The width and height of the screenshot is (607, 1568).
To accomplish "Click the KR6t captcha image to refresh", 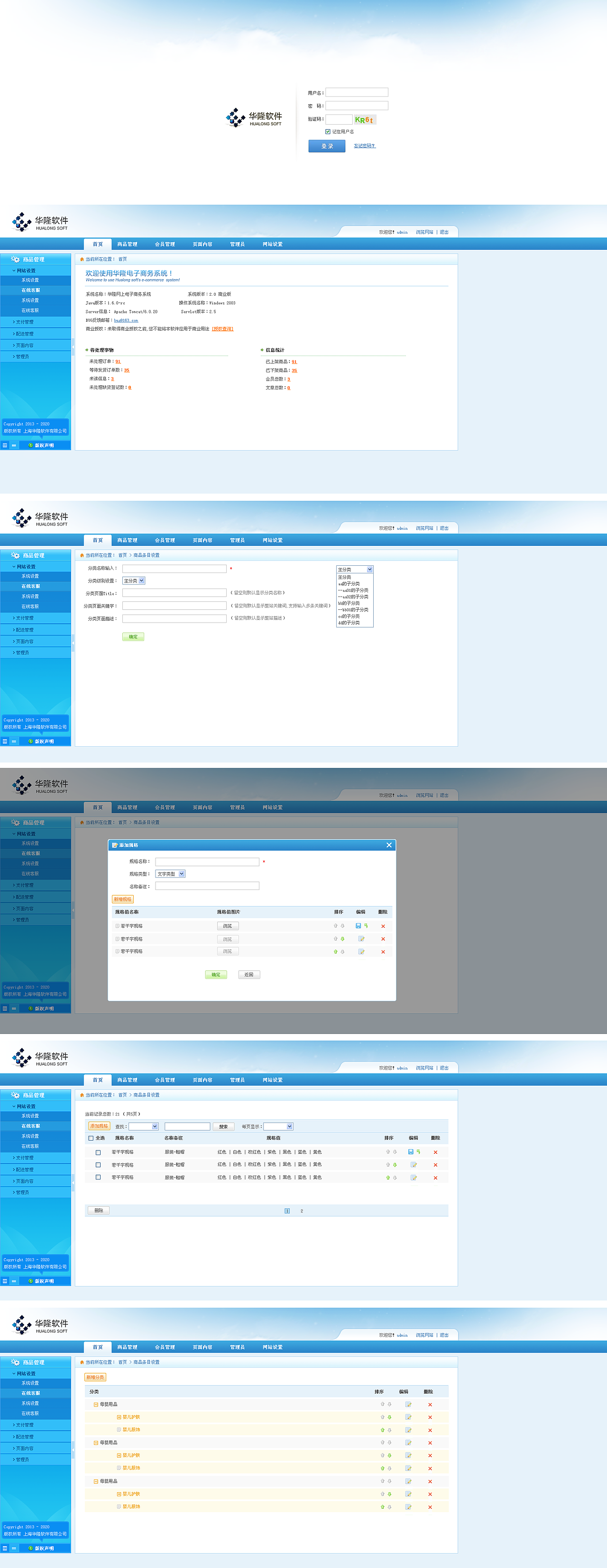I will pyautogui.click(x=365, y=120).
